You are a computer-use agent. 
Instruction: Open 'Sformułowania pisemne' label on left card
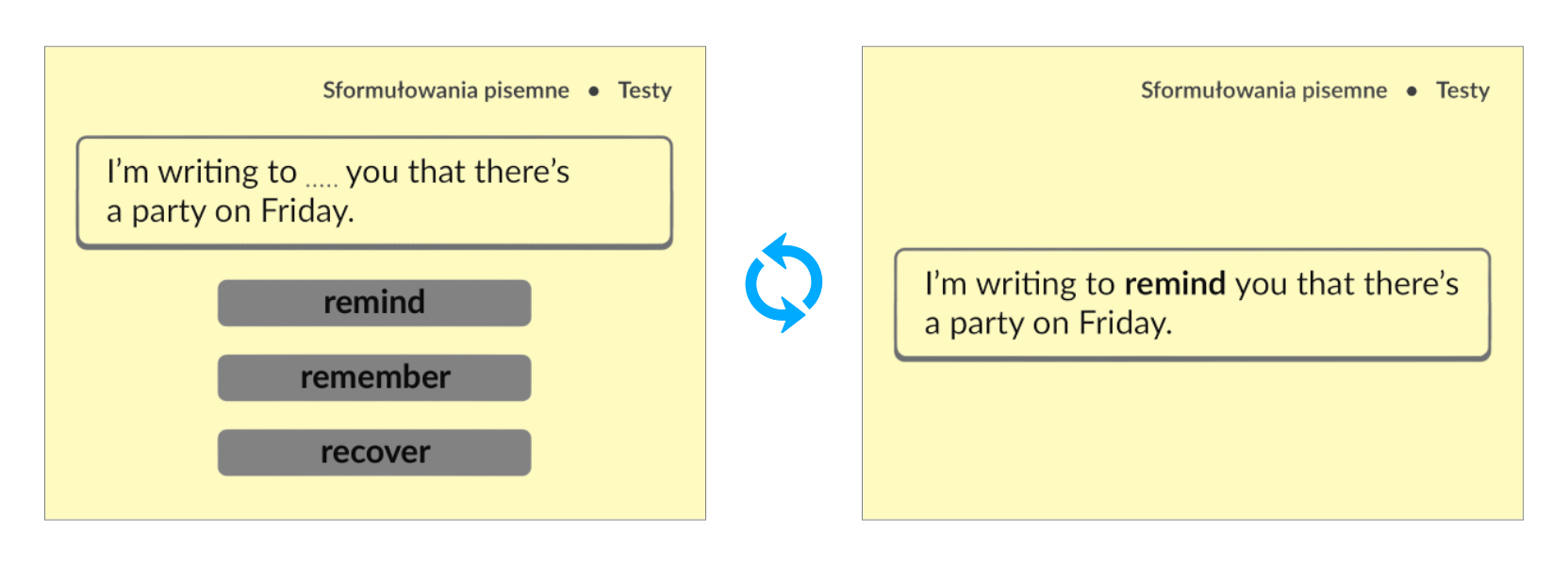(x=446, y=91)
